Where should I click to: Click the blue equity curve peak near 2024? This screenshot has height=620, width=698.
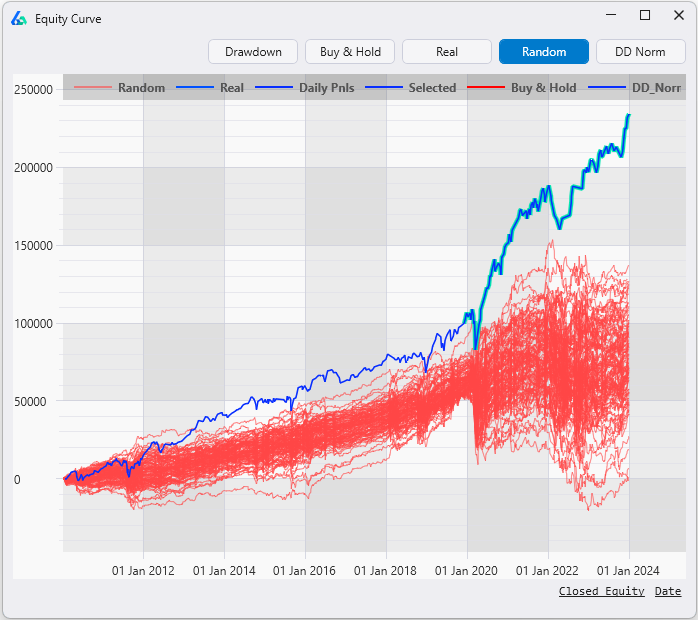pos(628,116)
